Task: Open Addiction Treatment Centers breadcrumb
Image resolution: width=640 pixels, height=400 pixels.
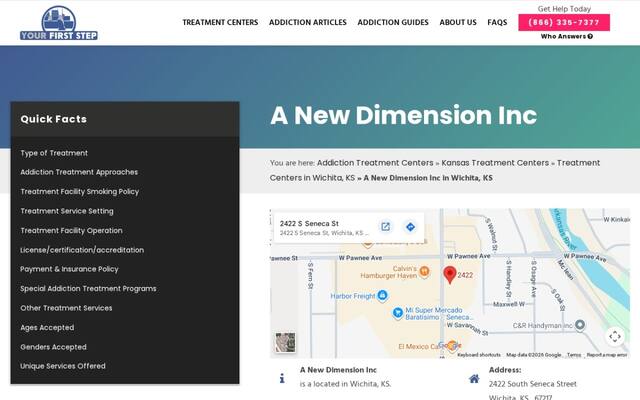Action: point(375,163)
